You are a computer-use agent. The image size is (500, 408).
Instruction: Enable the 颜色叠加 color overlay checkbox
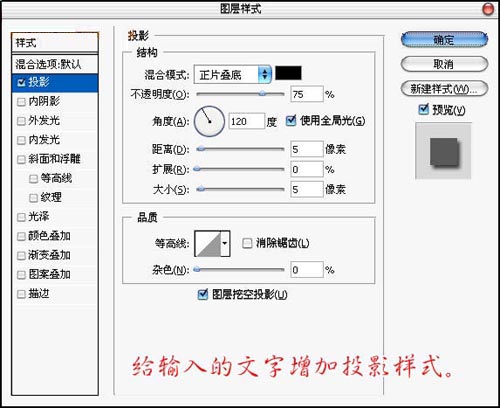point(21,236)
